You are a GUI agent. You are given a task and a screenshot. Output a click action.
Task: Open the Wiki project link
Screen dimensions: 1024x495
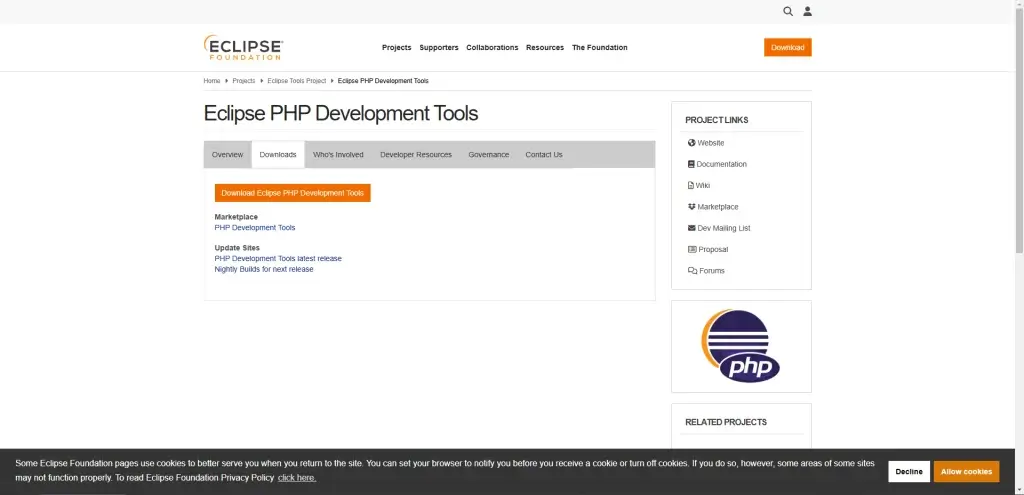[x=703, y=185]
